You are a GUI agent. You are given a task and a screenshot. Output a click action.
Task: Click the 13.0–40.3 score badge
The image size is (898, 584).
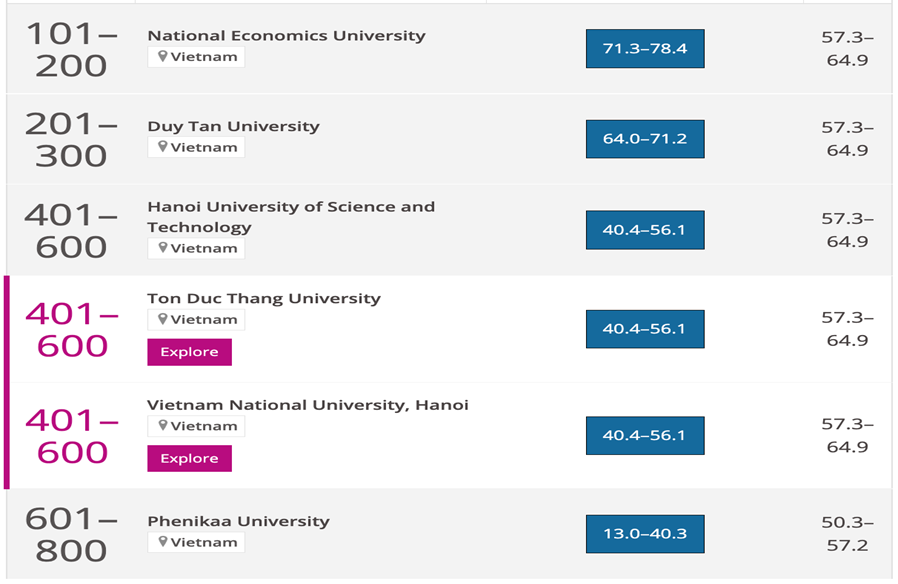coord(645,534)
